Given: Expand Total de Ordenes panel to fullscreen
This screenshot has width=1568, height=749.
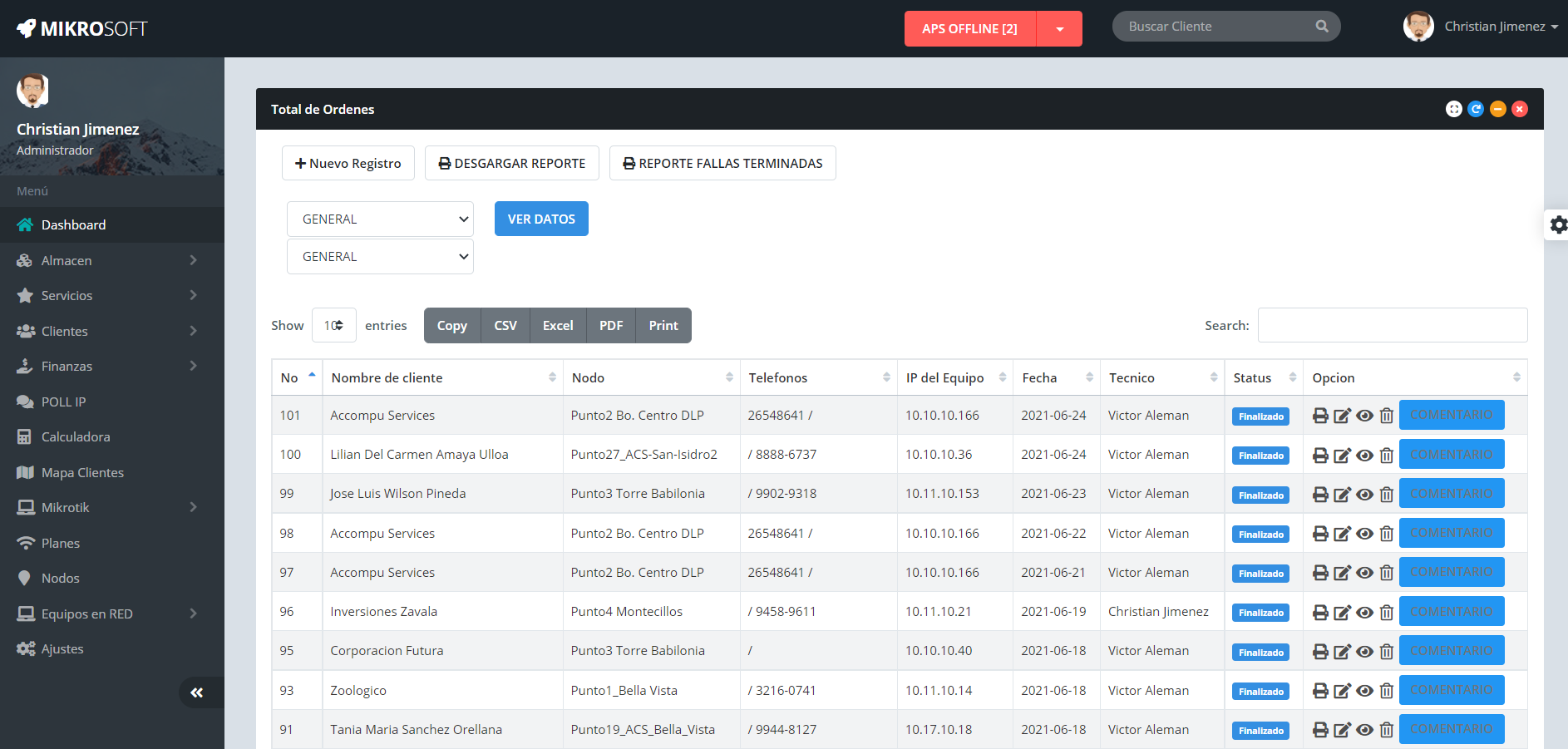Looking at the screenshot, I should 1453,109.
